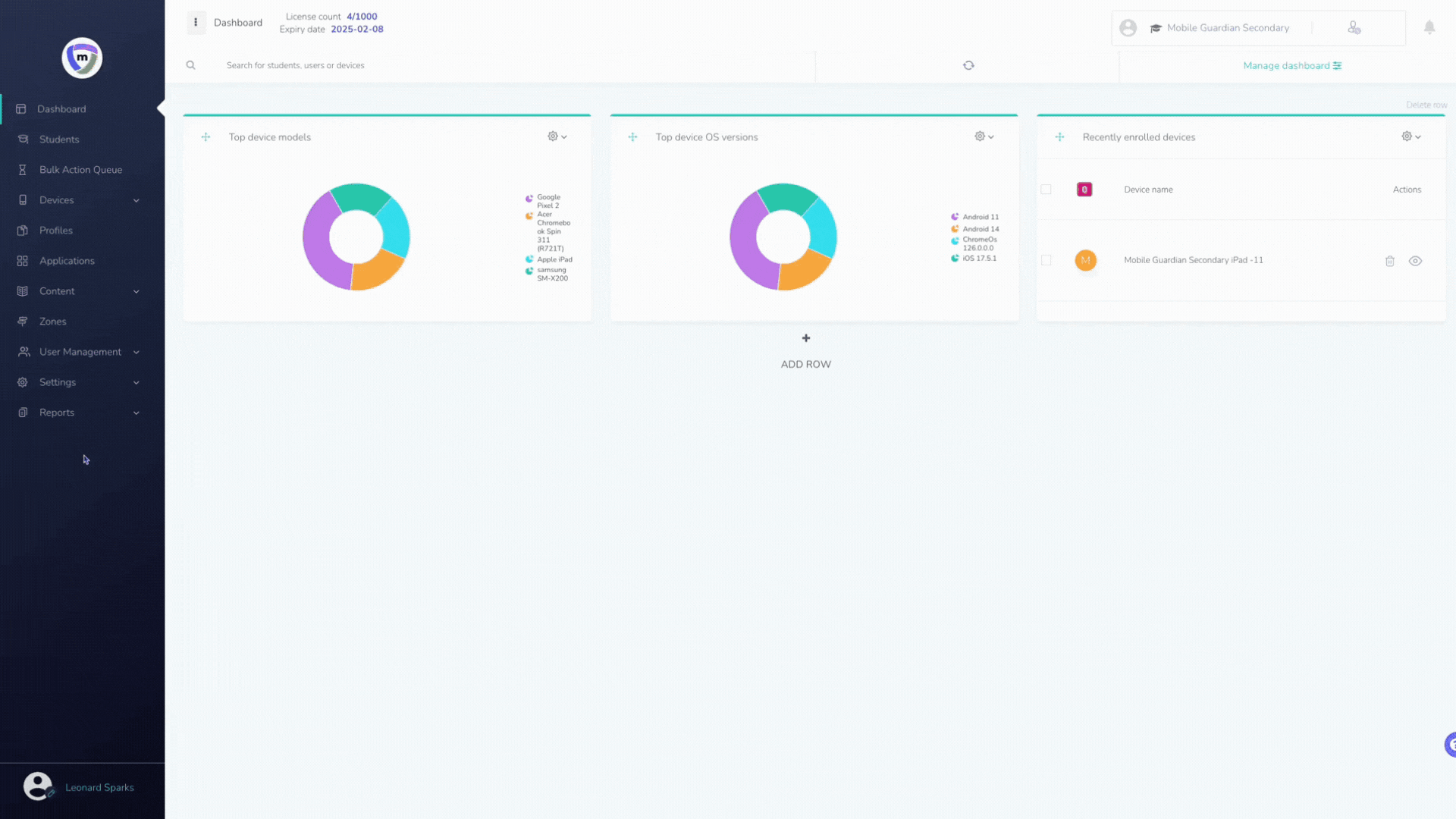This screenshot has height=819, width=1456.
Task: Open Top device OS versions settings dropdown
Action: point(984,136)
